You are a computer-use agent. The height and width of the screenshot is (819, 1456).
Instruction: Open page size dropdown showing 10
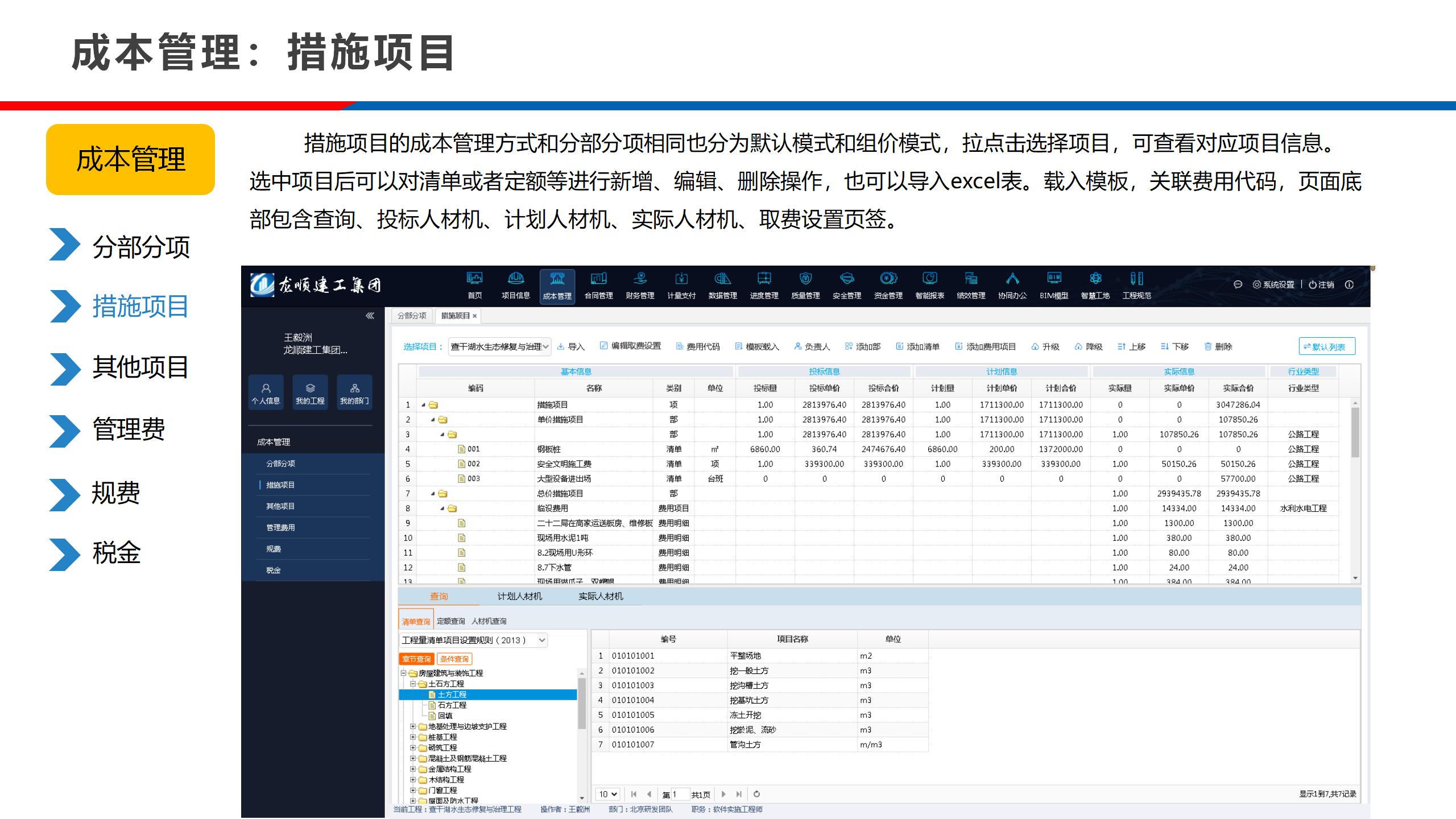coord(607,794)
